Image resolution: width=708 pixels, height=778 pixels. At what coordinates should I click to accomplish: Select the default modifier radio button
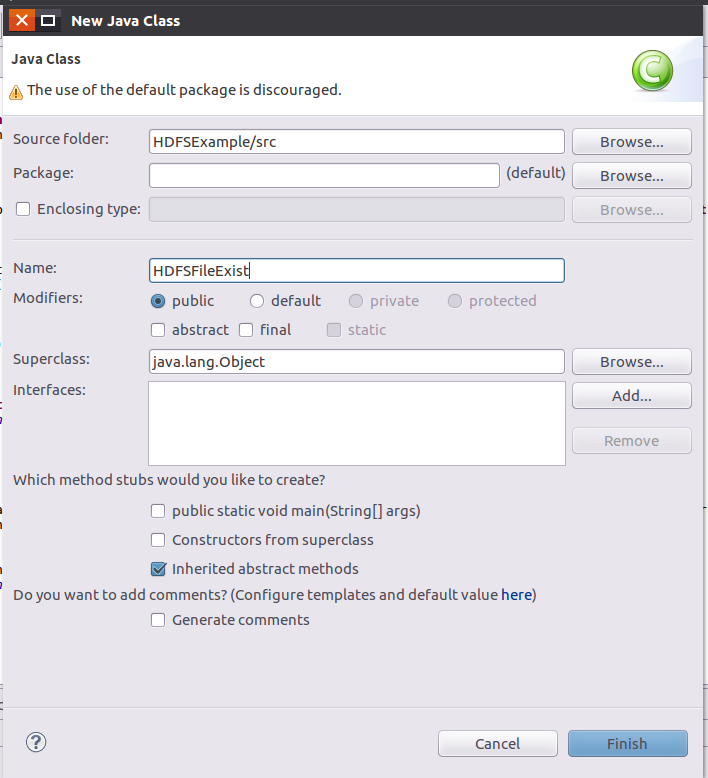[x=257, y=301]
